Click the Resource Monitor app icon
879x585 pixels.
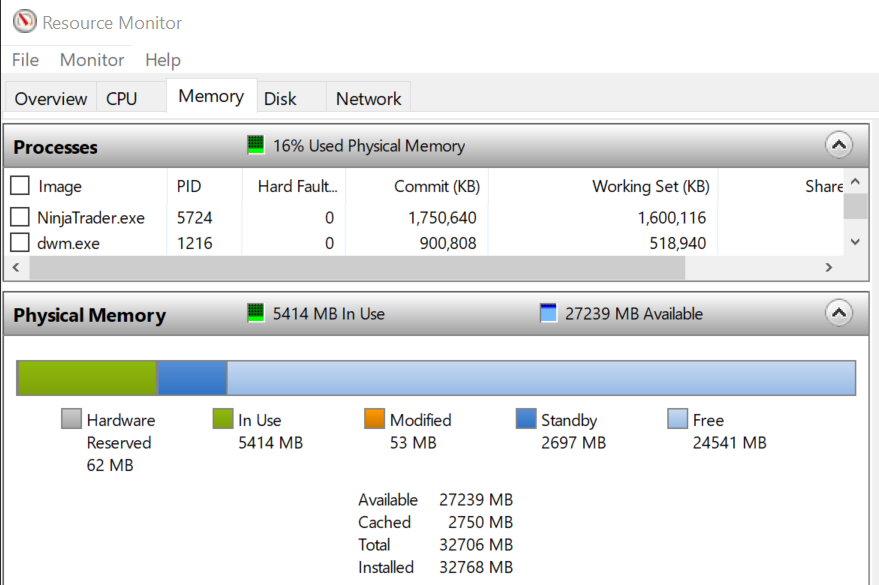tap(25, 22)
